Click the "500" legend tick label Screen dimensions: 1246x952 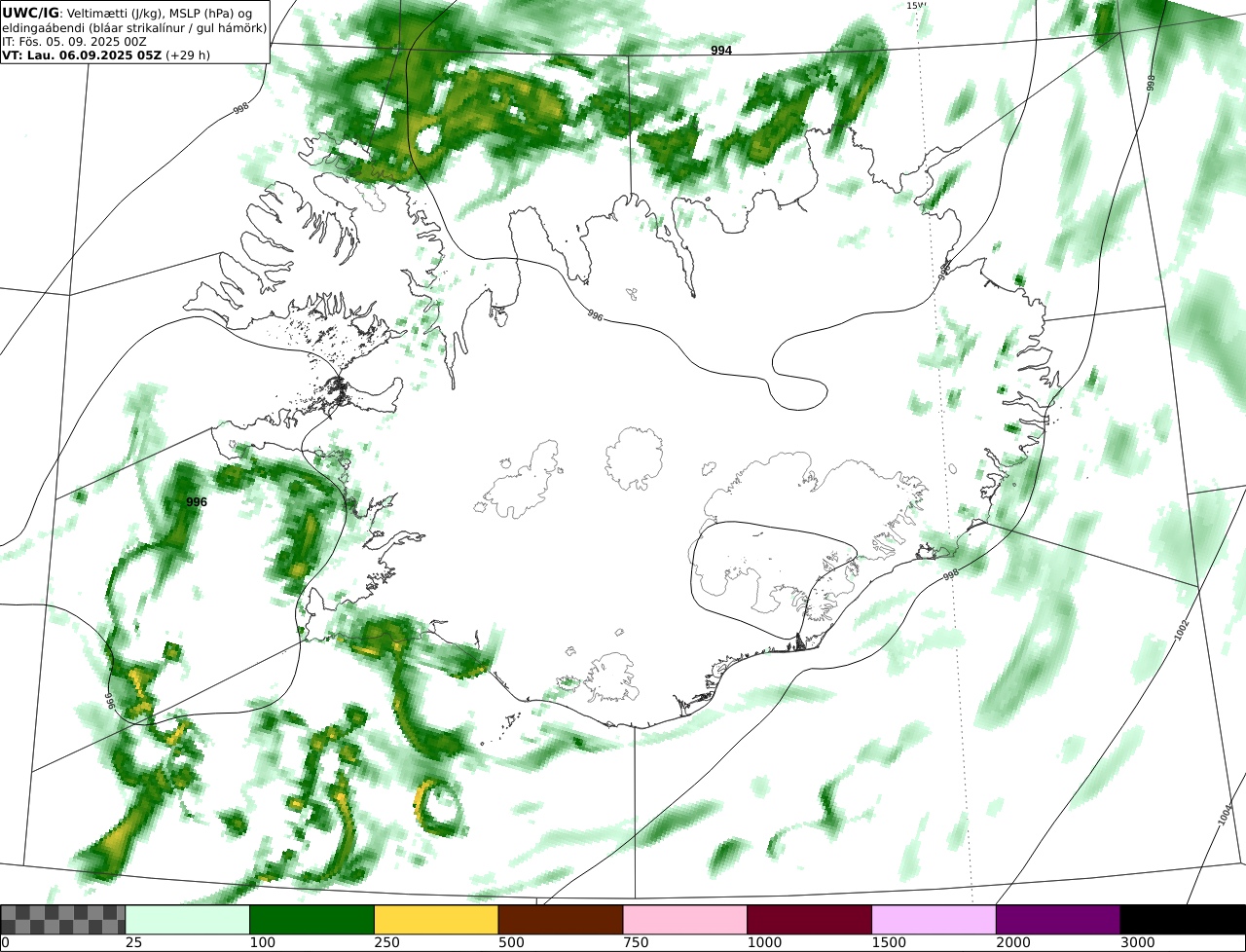click(x=511, y=942)
